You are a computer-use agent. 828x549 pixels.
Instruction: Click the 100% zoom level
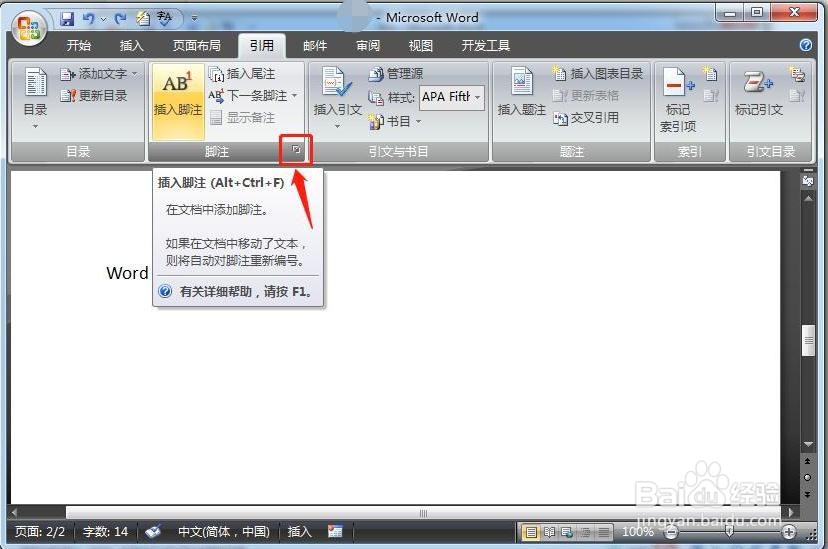pyautogui.click(x=637, y=532)
